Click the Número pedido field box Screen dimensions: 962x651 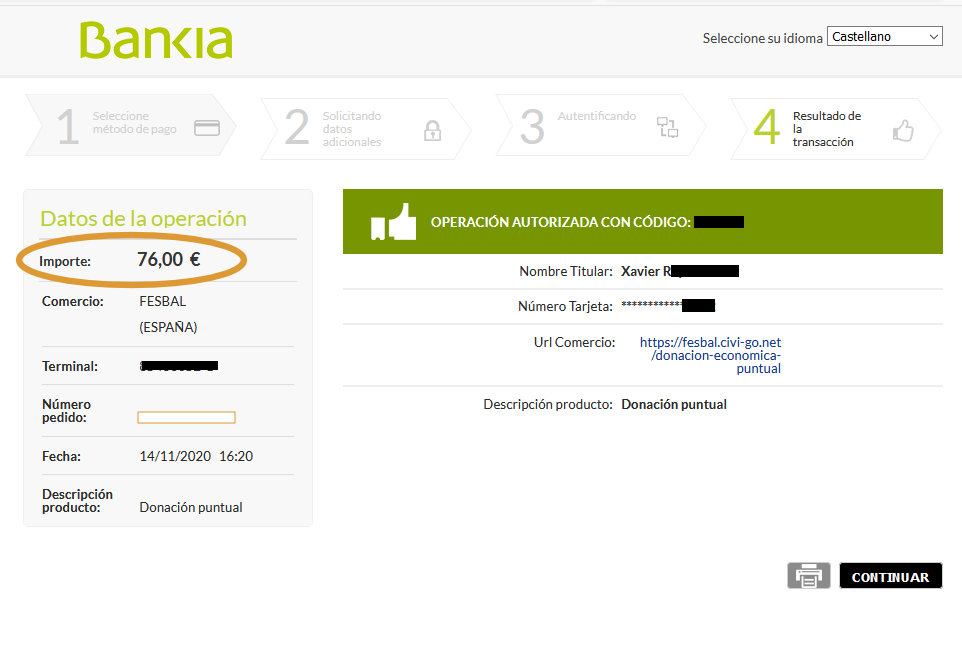[x=186, y=417]
